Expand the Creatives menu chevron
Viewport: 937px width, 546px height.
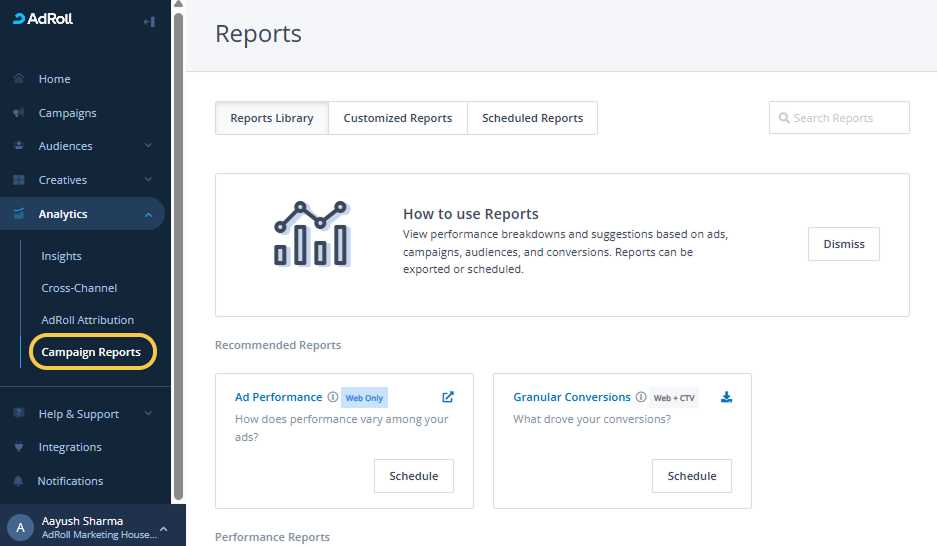click(148, 180)
